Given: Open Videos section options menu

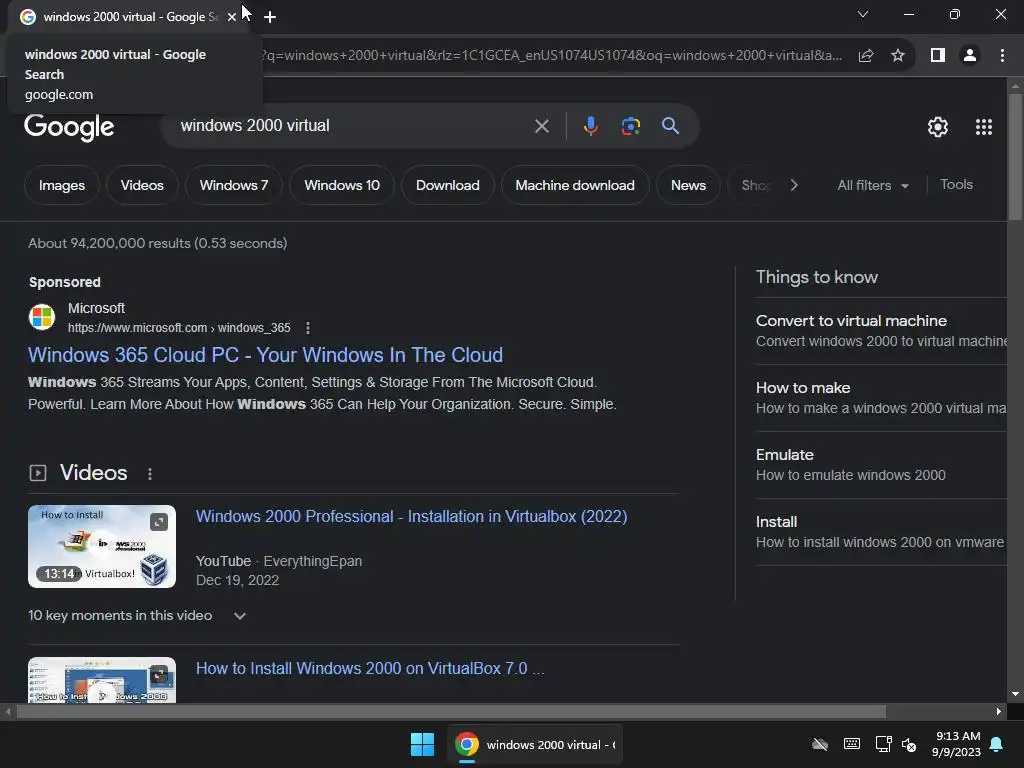Looking at the screenshot, I should coord(150,474).
